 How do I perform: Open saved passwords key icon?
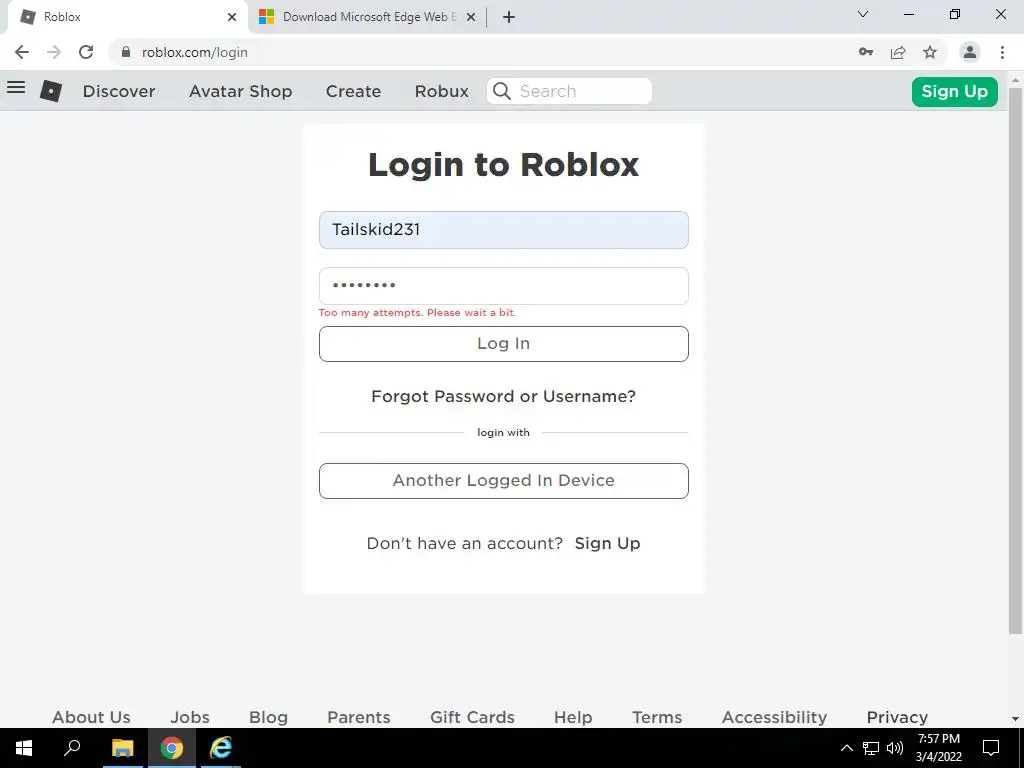click(x=866, y=52)
